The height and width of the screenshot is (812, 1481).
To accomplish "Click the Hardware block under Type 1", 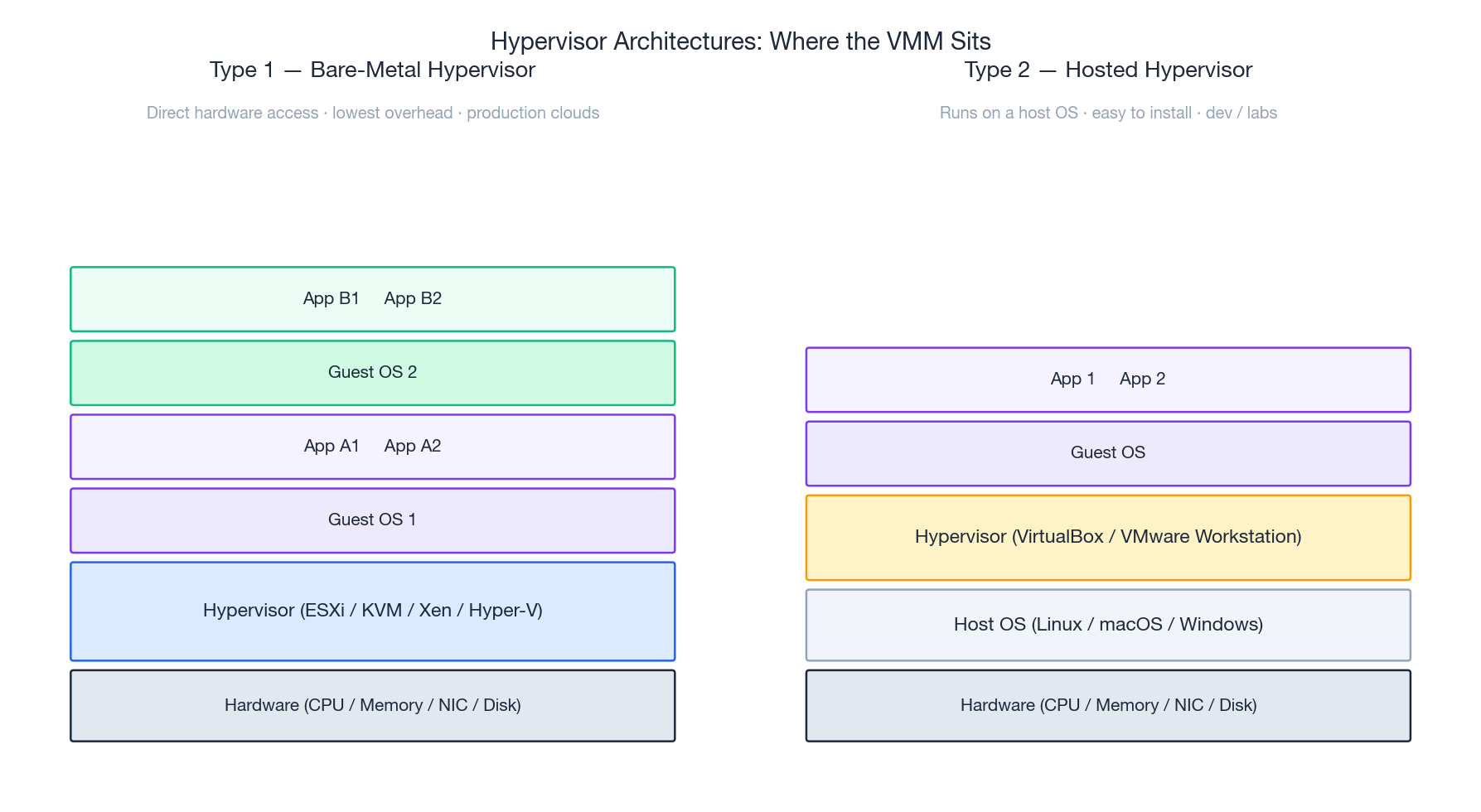I will 372,705.
